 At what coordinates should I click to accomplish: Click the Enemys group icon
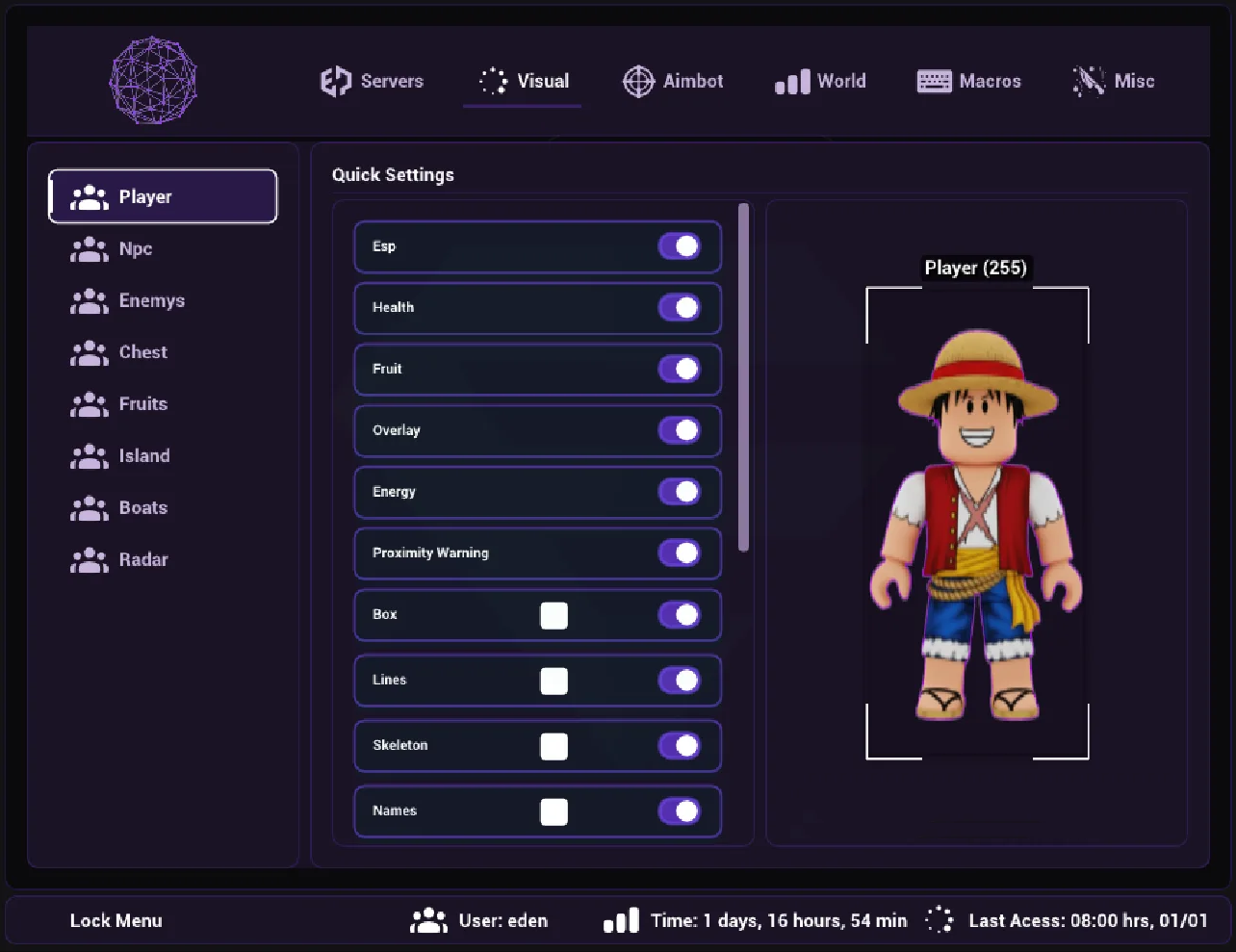(x=90, y=301)
